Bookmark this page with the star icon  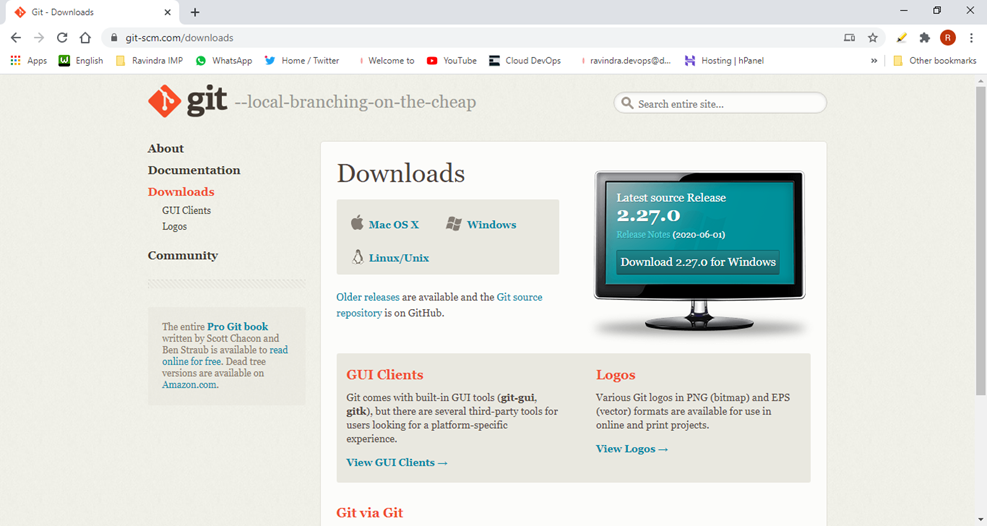(873, 38)
